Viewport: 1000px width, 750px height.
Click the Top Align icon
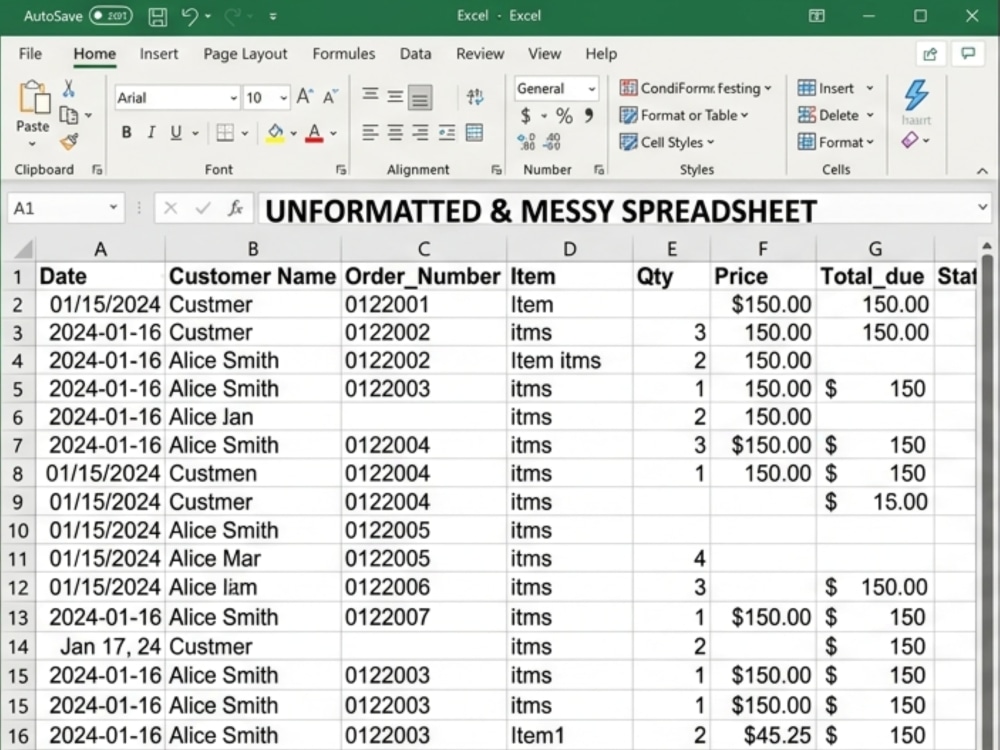coord(370,96)
